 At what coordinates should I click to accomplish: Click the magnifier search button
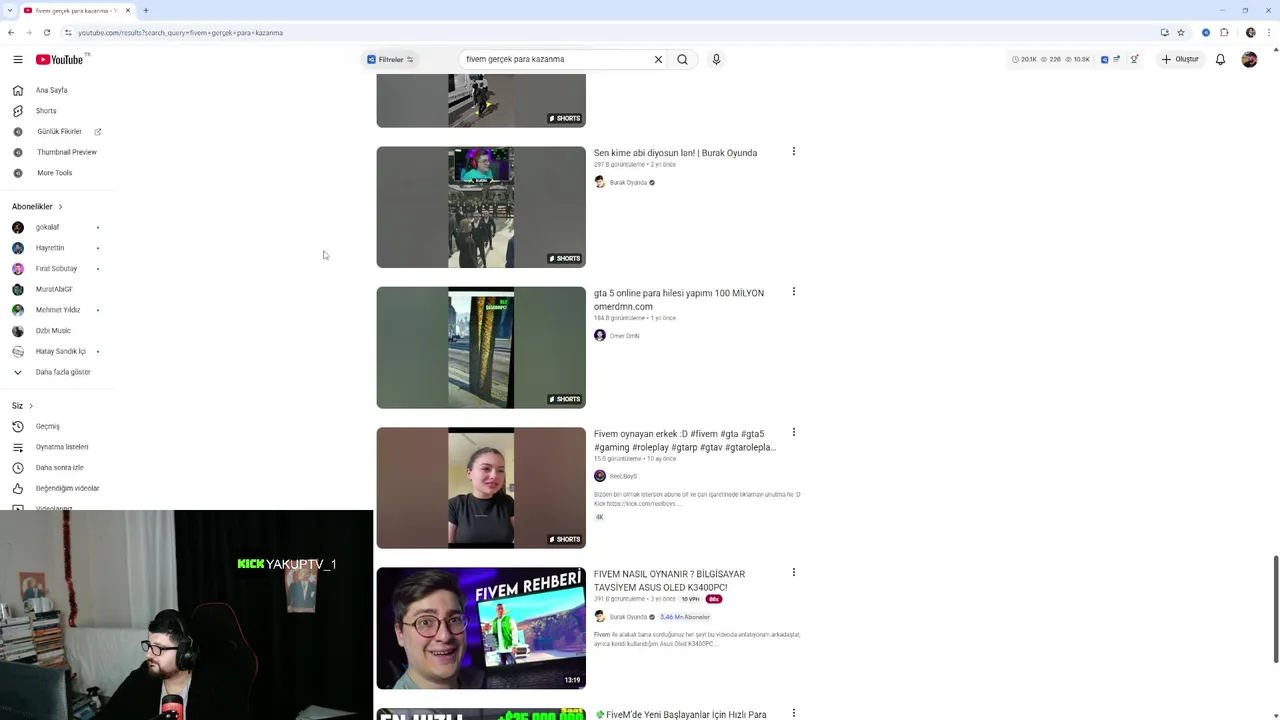pos(682,60)
